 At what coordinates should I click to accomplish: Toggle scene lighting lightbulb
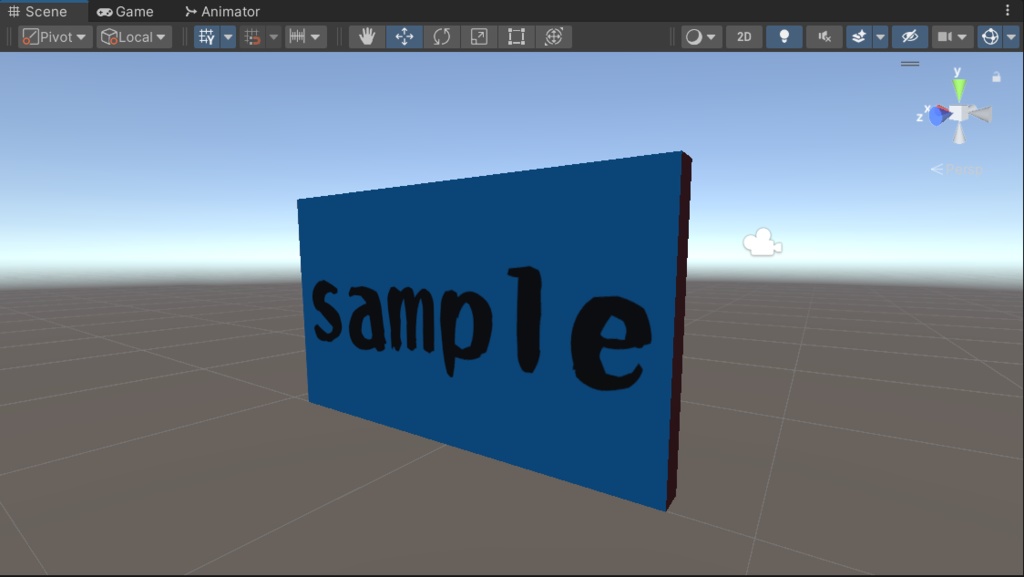[784, 37]
